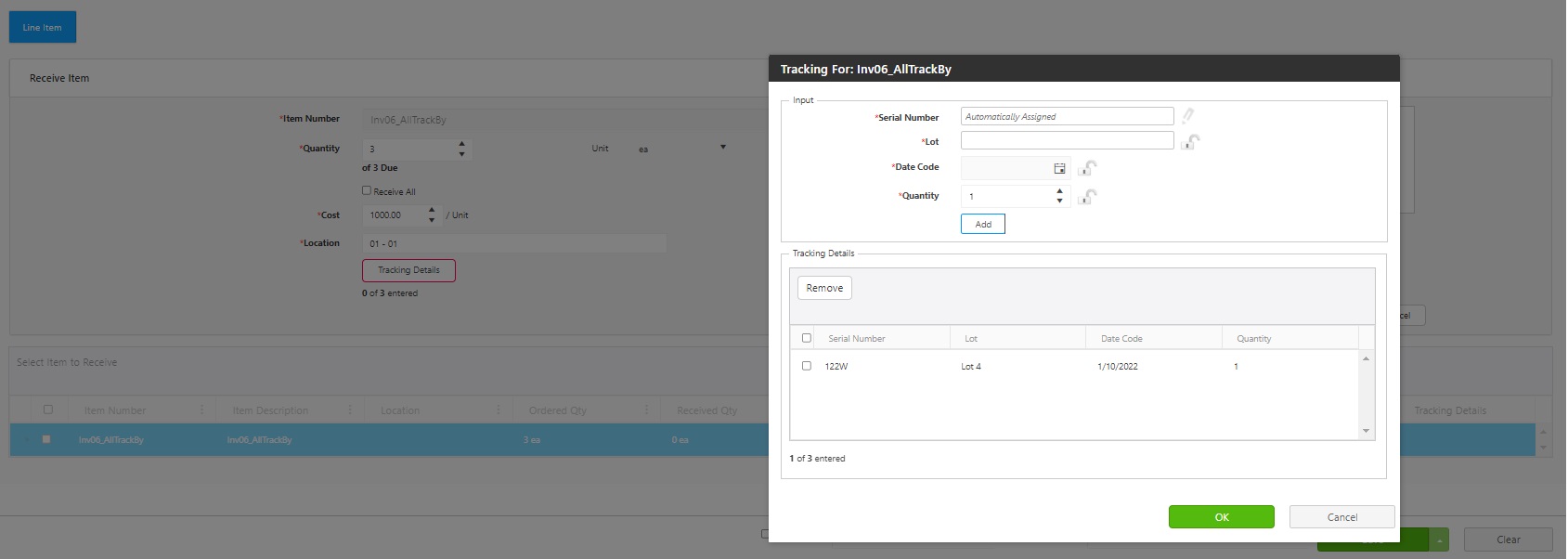Switch to the Line Item tab
Screen dimensions: 1568x559
(43, 28)
